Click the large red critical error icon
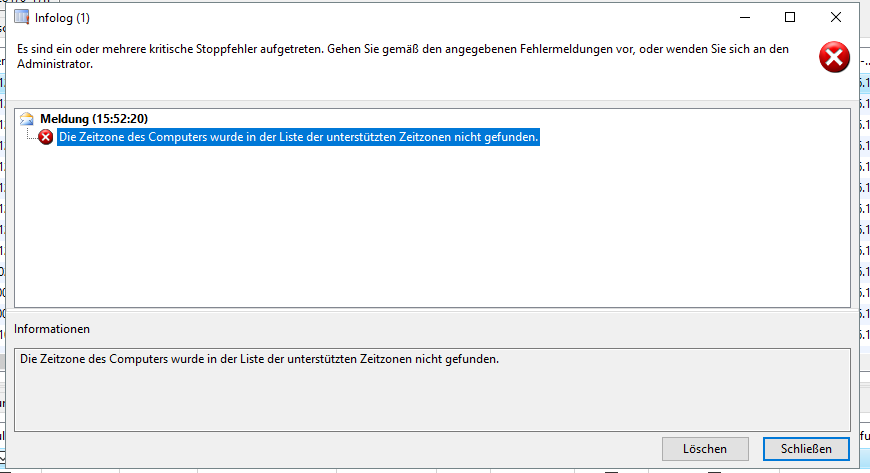 pos(833,57)
